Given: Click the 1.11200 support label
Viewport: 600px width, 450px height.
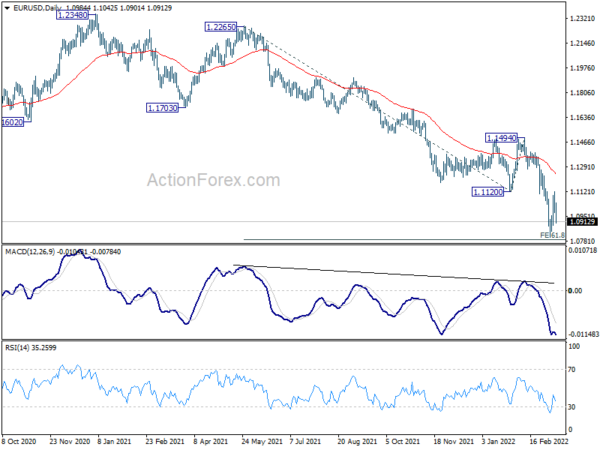Looking at the screenshot, I should click(x=488, y=192).
